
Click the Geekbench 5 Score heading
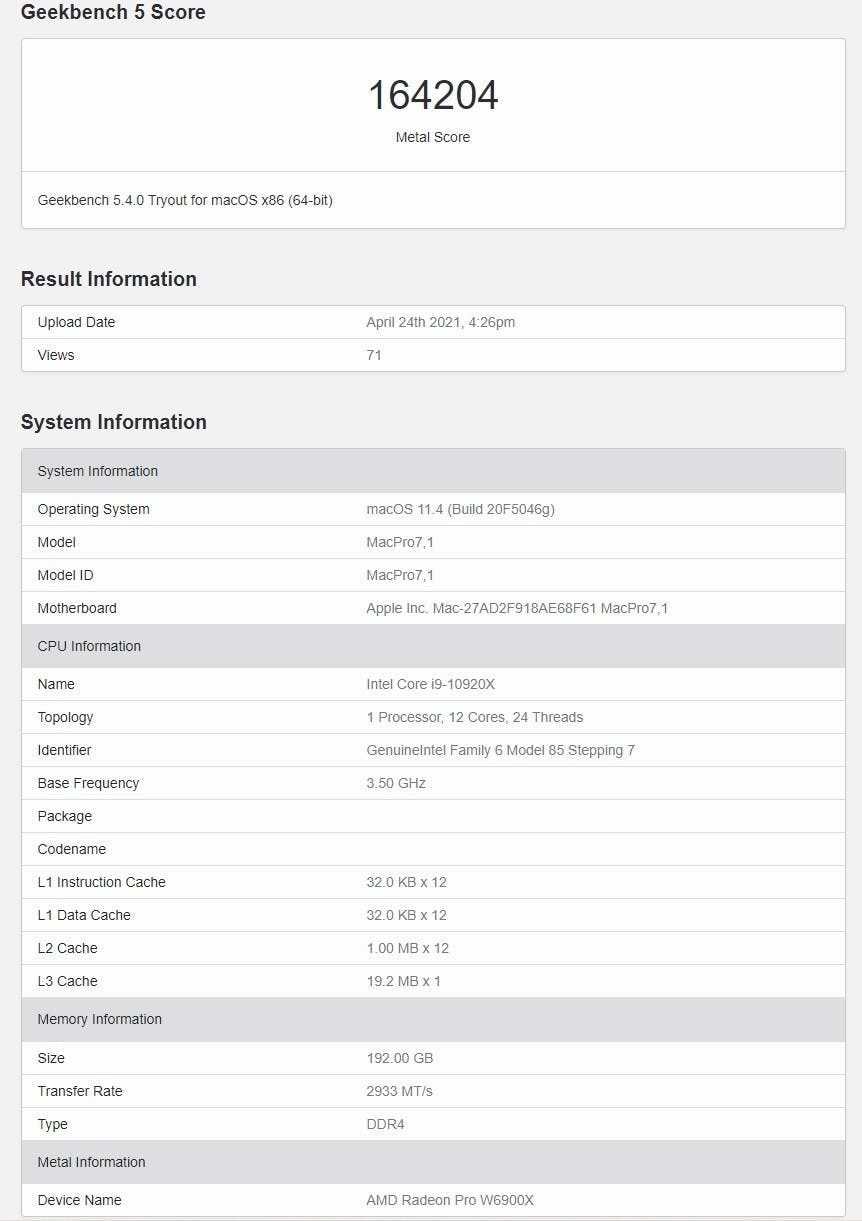click(113, 13)
